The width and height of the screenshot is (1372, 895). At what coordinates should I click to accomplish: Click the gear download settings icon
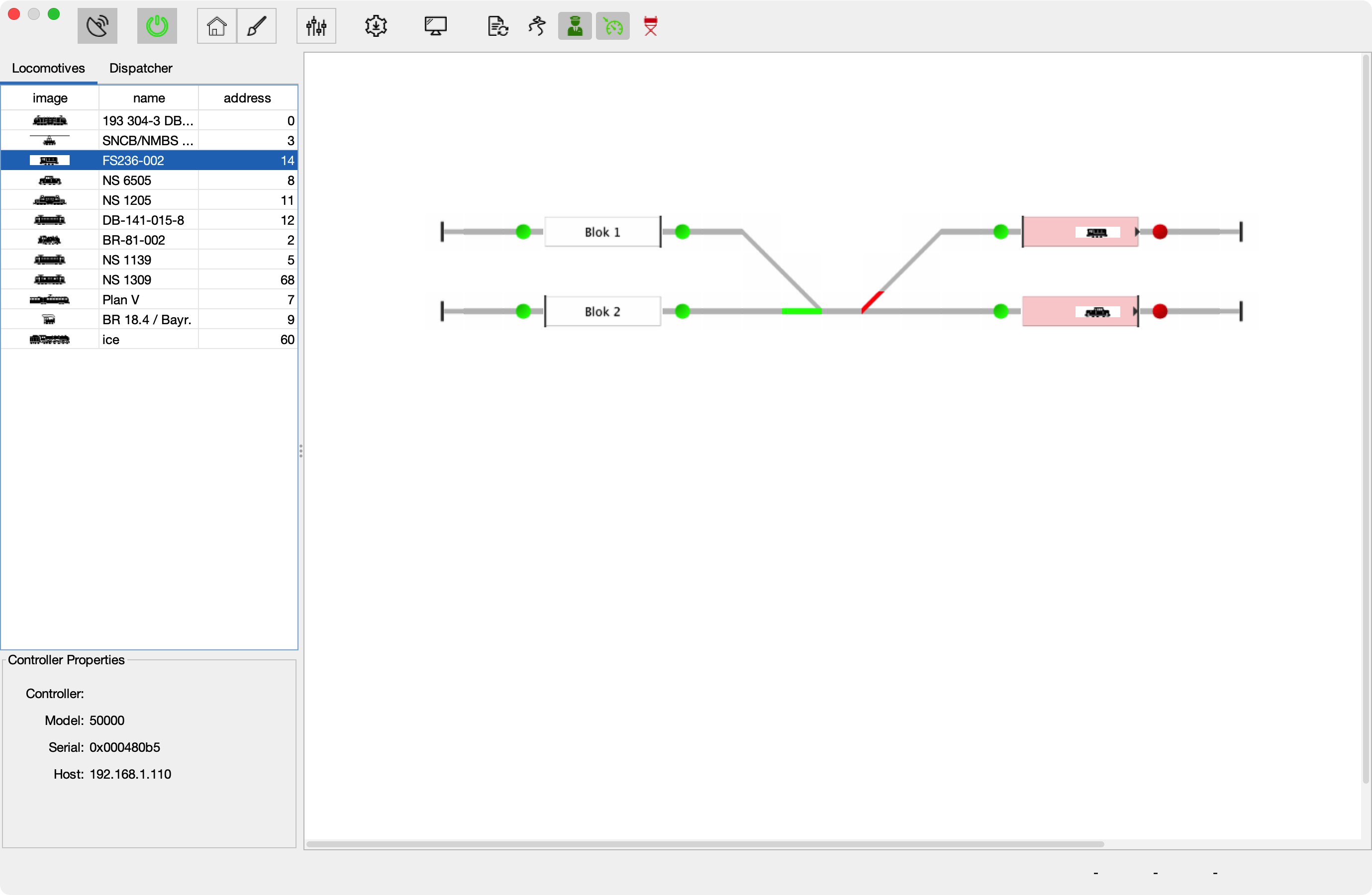[x=376, y=26]
